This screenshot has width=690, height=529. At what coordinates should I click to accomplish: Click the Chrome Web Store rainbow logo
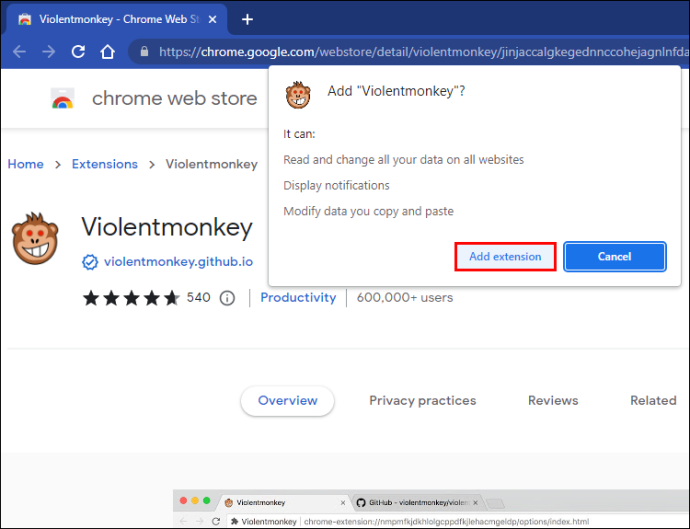[x=62, y=98]
